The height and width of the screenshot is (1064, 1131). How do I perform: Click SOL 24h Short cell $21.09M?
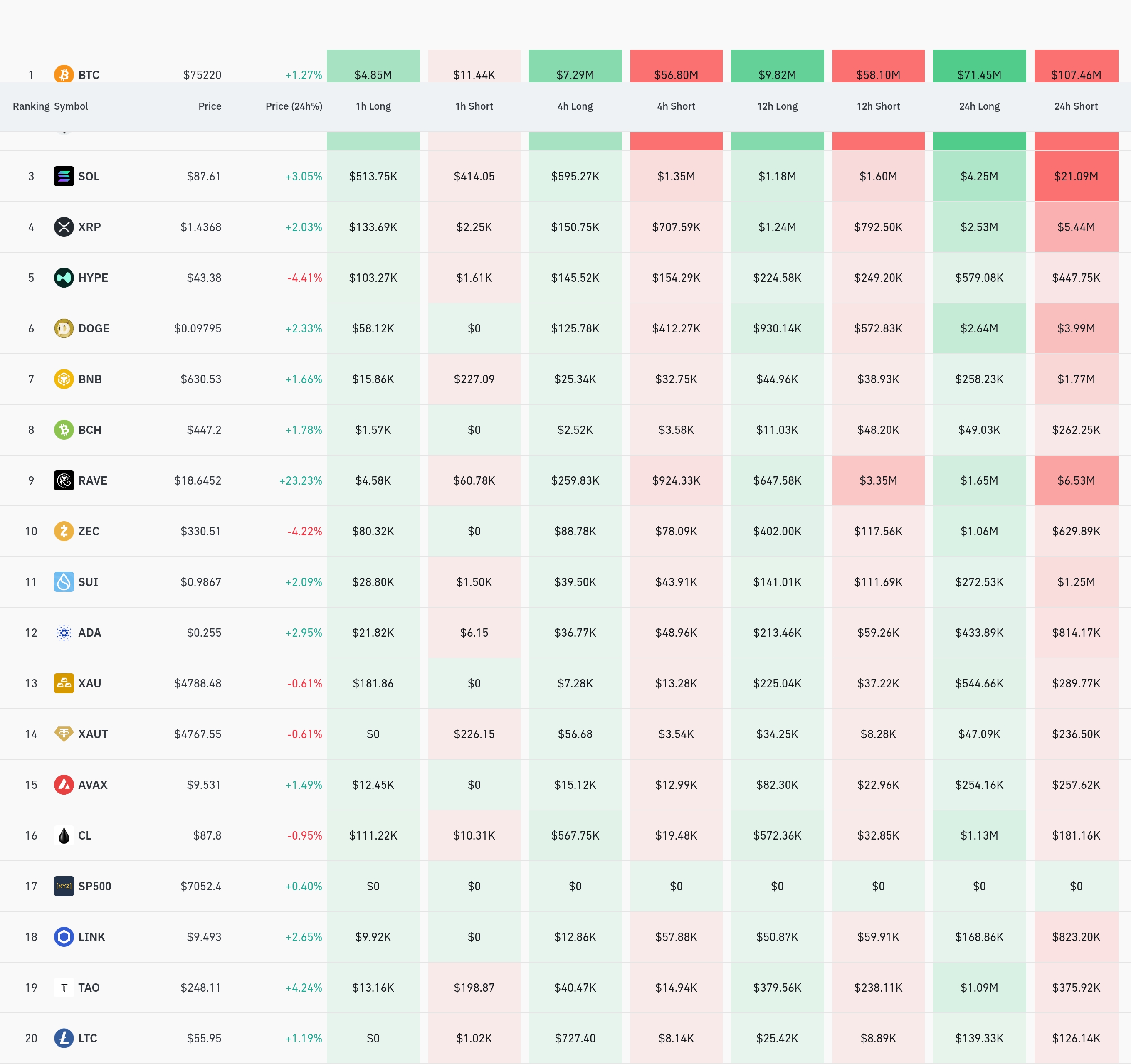tap(1076, 176)
